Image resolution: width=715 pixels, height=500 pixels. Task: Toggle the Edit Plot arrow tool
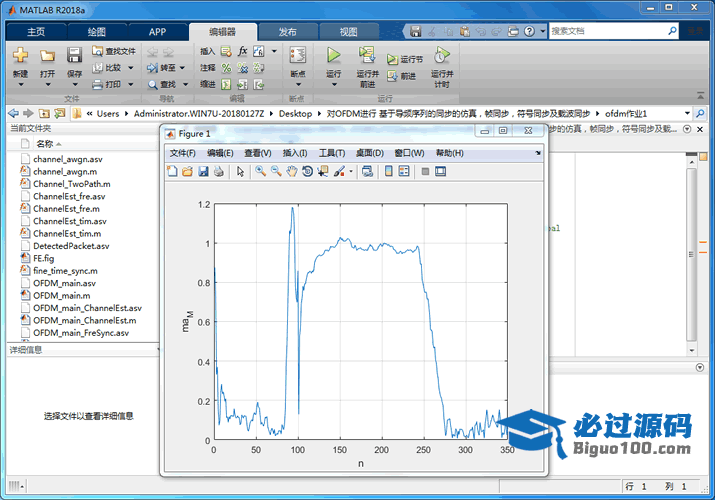pyautogui.click(x=240, y=172)
